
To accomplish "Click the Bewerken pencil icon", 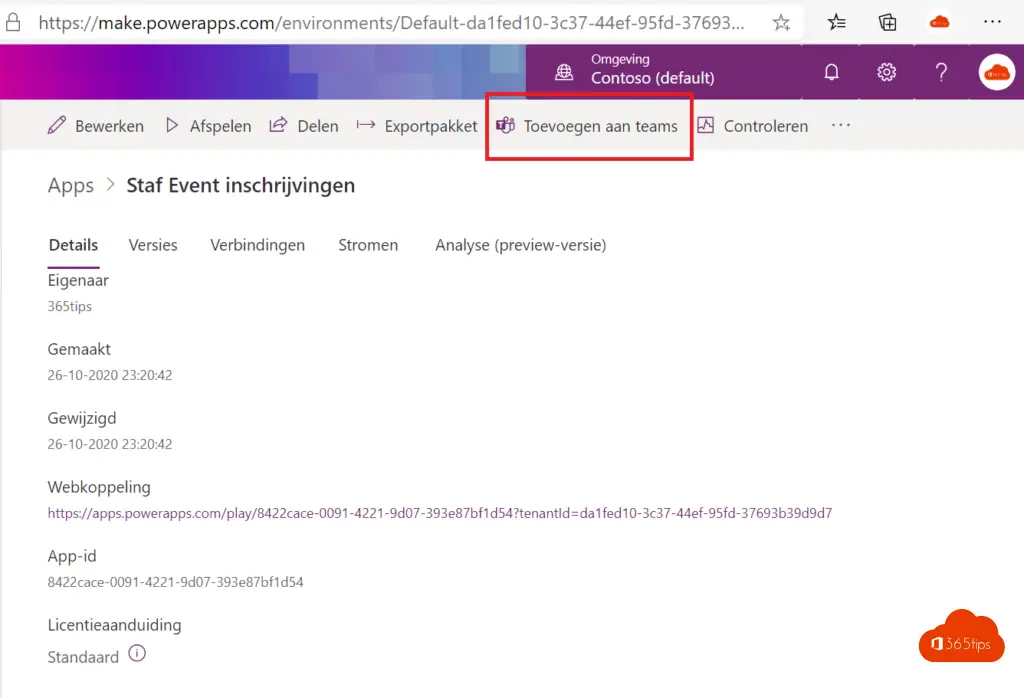I will 57,125.
